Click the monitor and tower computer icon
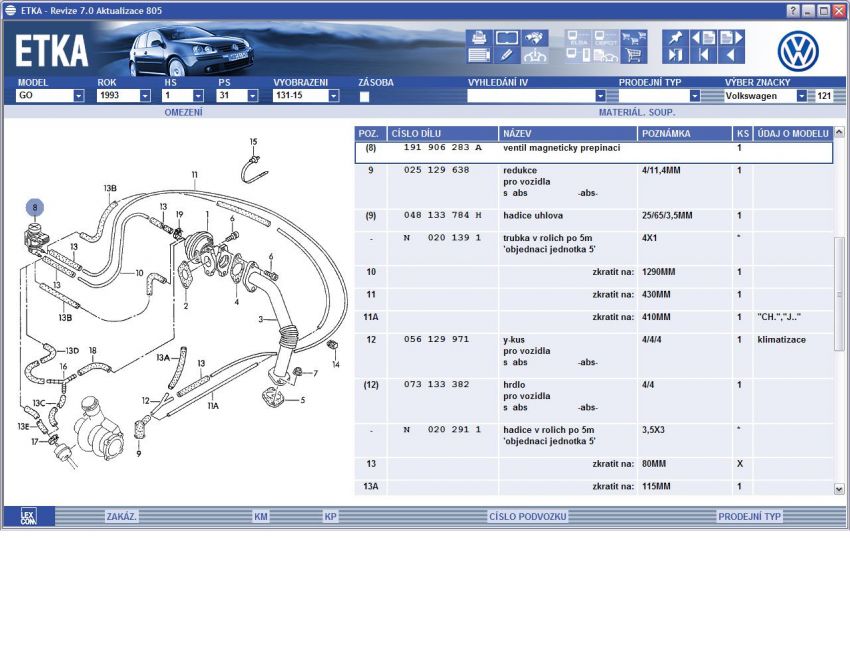This screenshot has width=850, height=664. click(578, 55)
